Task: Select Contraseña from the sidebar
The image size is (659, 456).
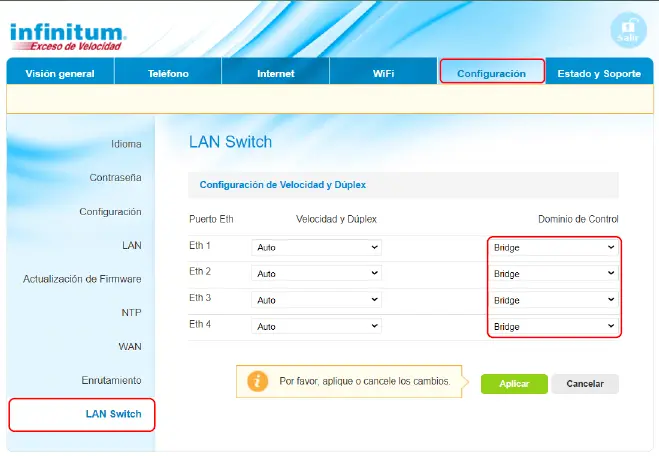Action: [115, 177]
